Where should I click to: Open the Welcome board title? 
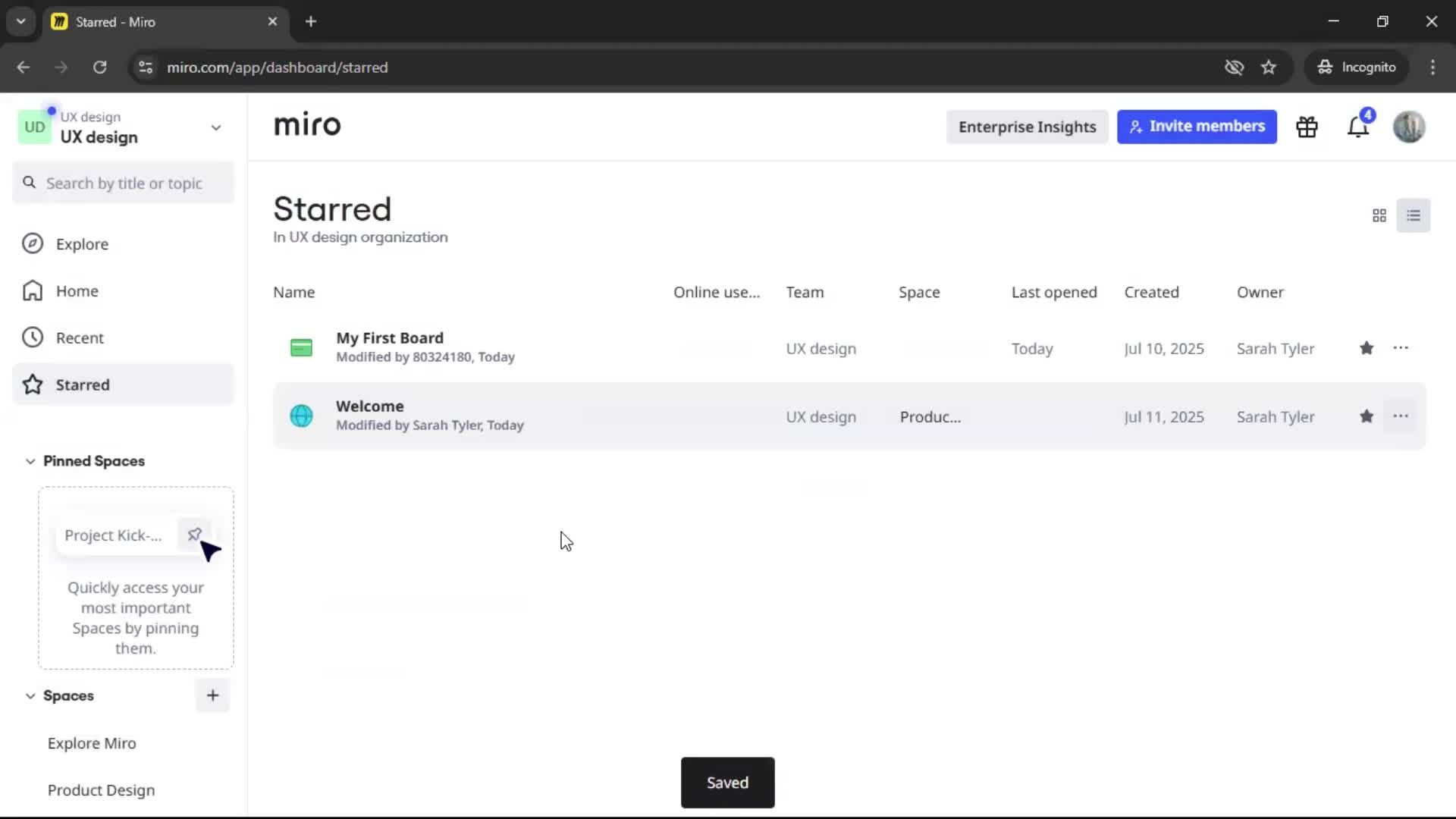(x=370, y=406)
